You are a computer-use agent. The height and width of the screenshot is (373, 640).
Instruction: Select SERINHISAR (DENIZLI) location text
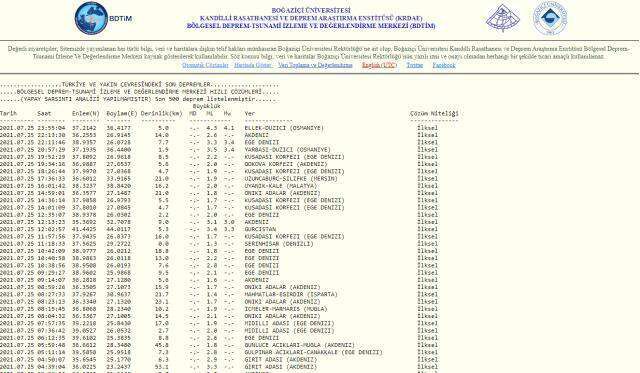pos(279,244)
